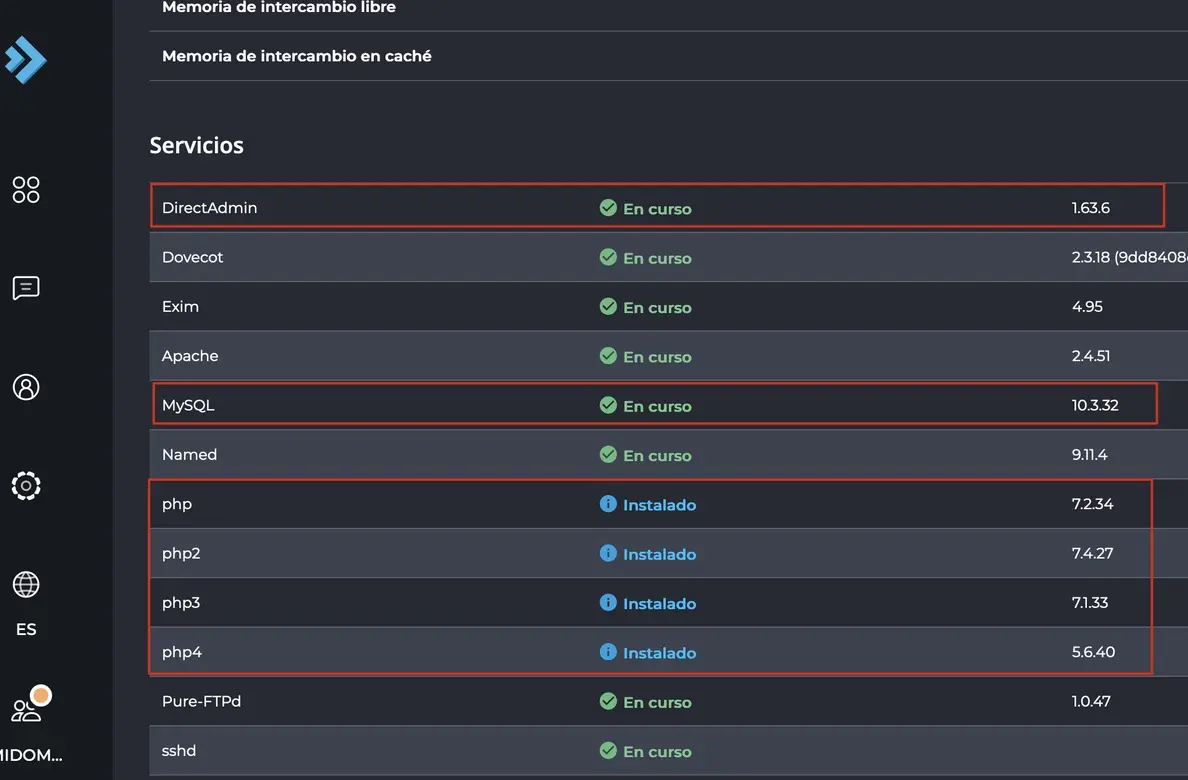Click the En curso status of Exim
This screenshot has height=780, width=1188.
(x=657, y=307)
